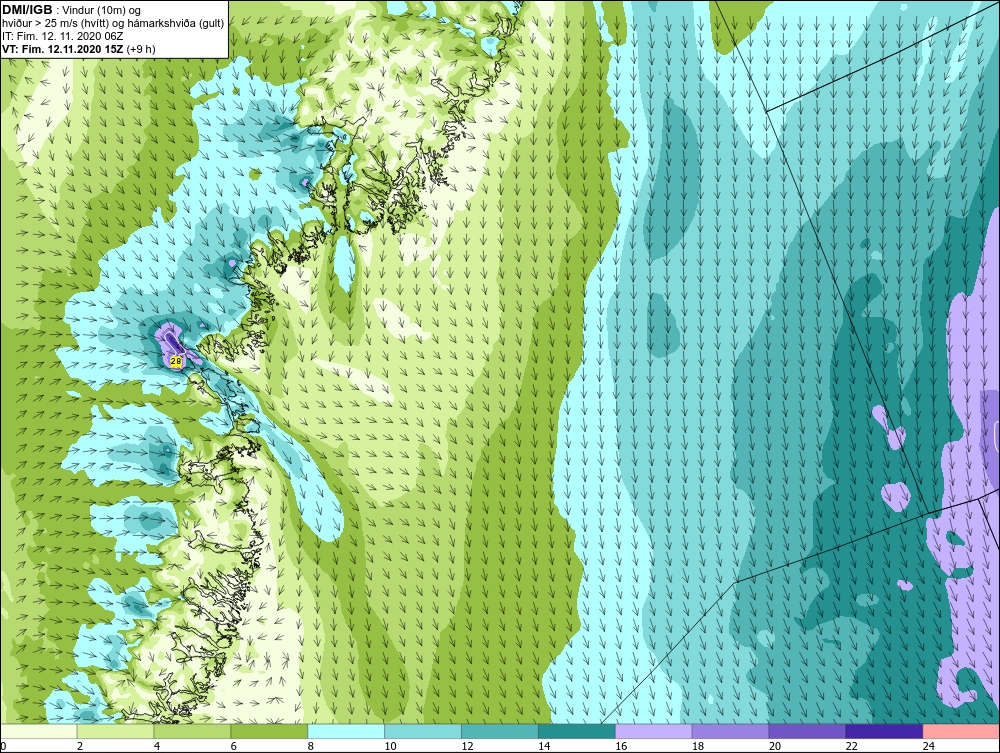
Task: Click the 'Vindur (10m) og' heading text
Action: [103, 10]
